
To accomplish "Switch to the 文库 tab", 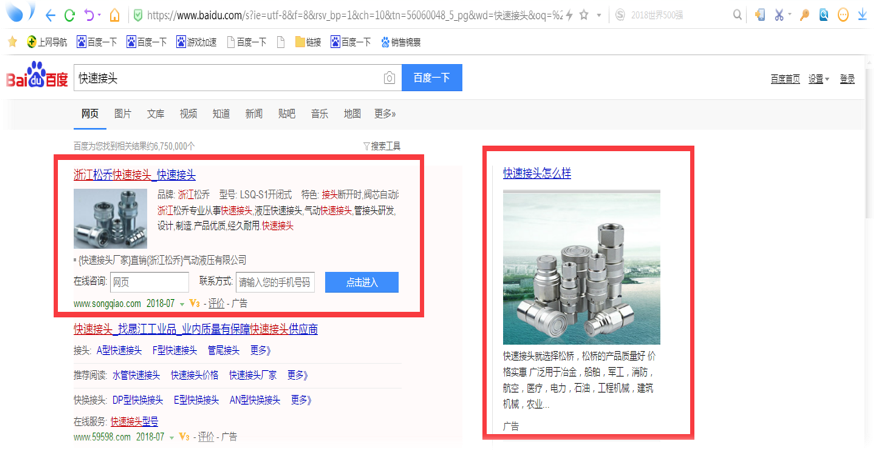I will (x=156, y=114).
